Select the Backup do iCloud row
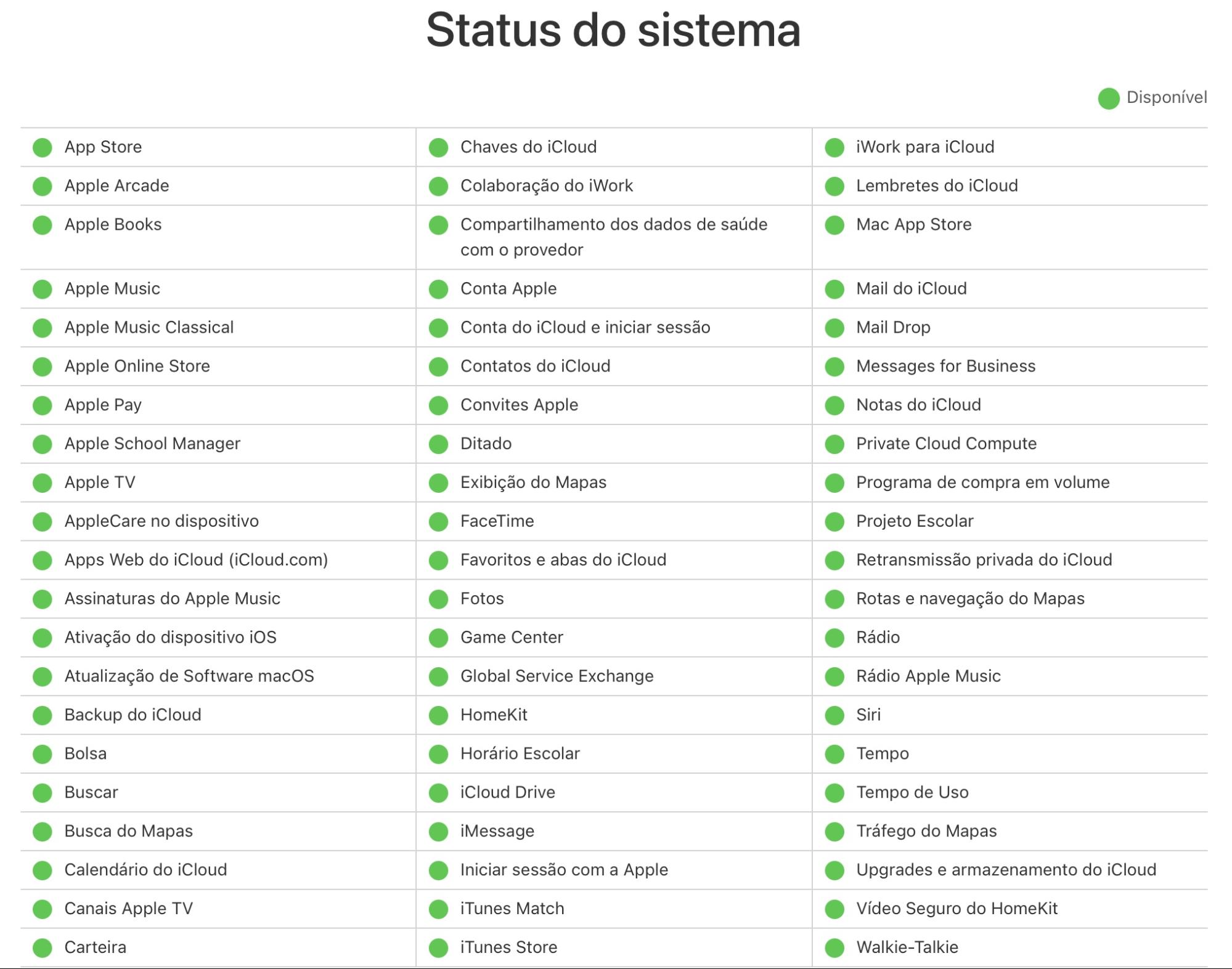 point(131,715)
